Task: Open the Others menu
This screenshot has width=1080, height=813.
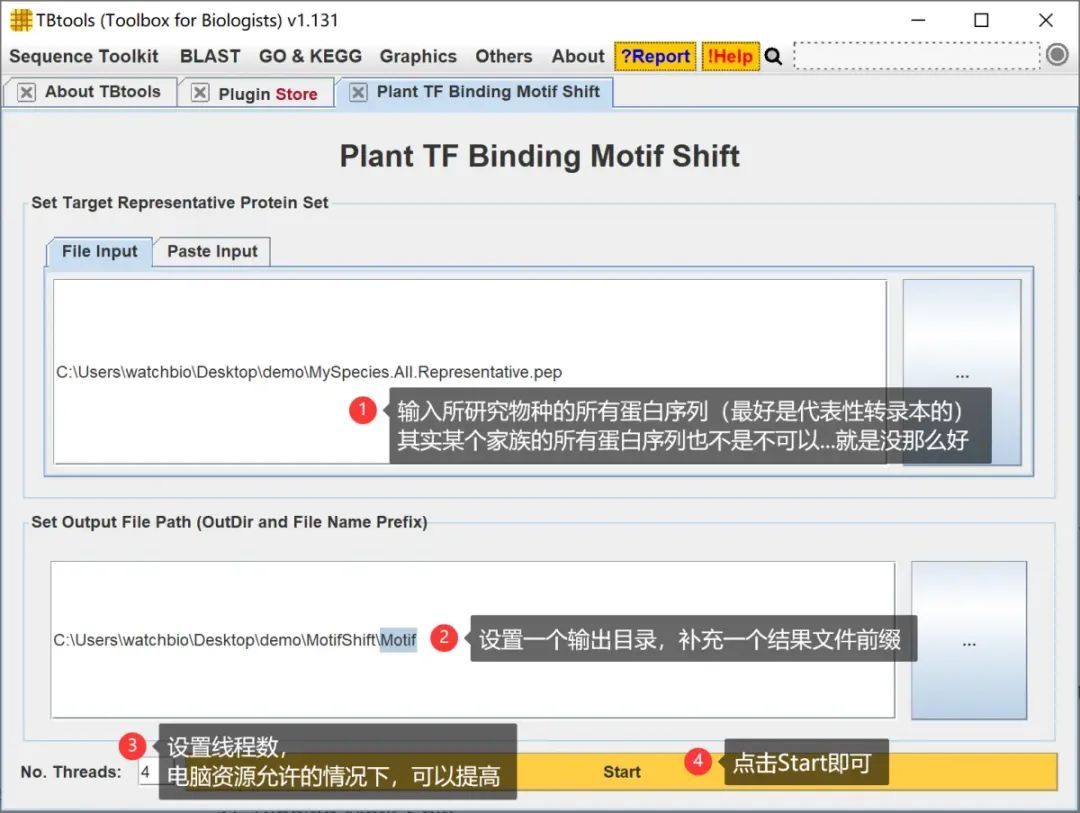Action: [x=503, y=56]
